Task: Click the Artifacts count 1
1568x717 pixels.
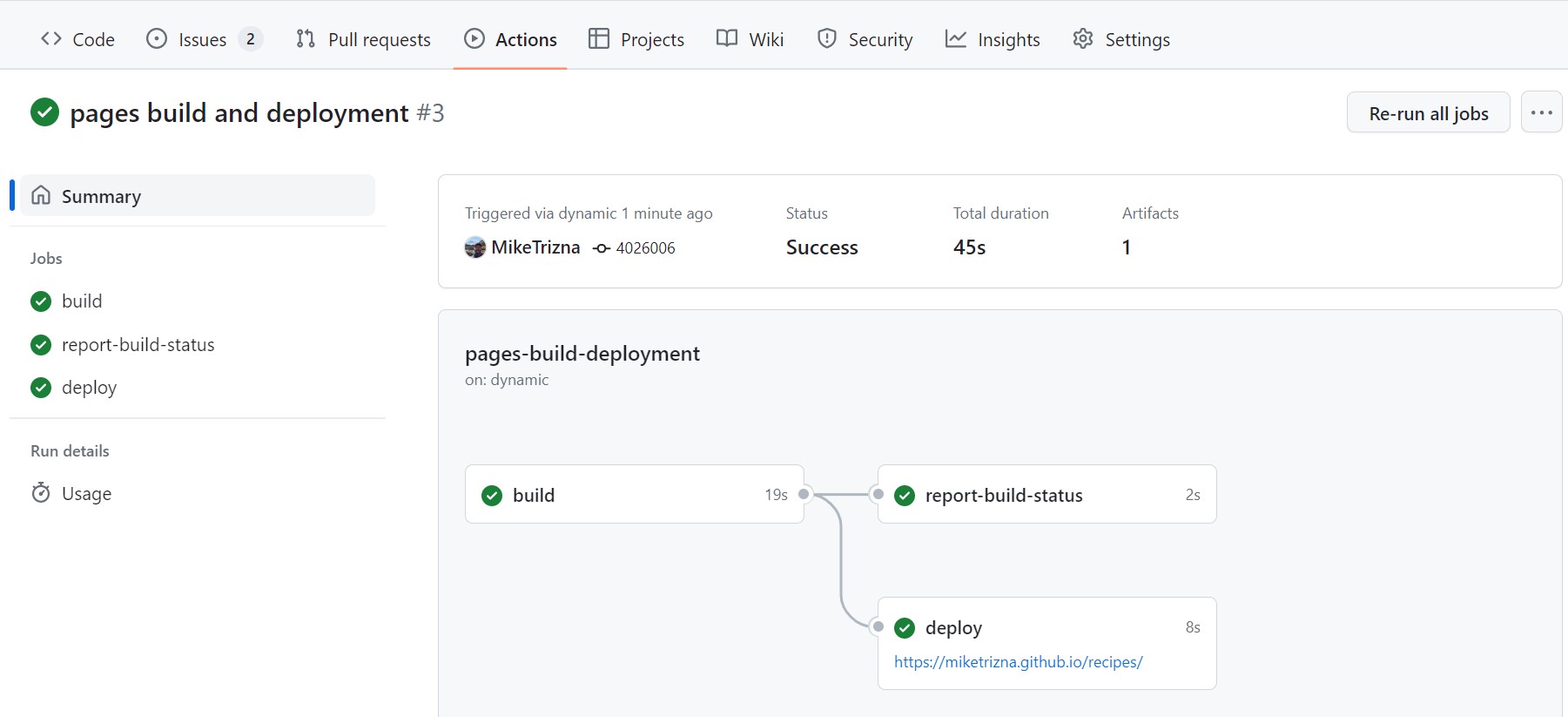Action: 1127,247
